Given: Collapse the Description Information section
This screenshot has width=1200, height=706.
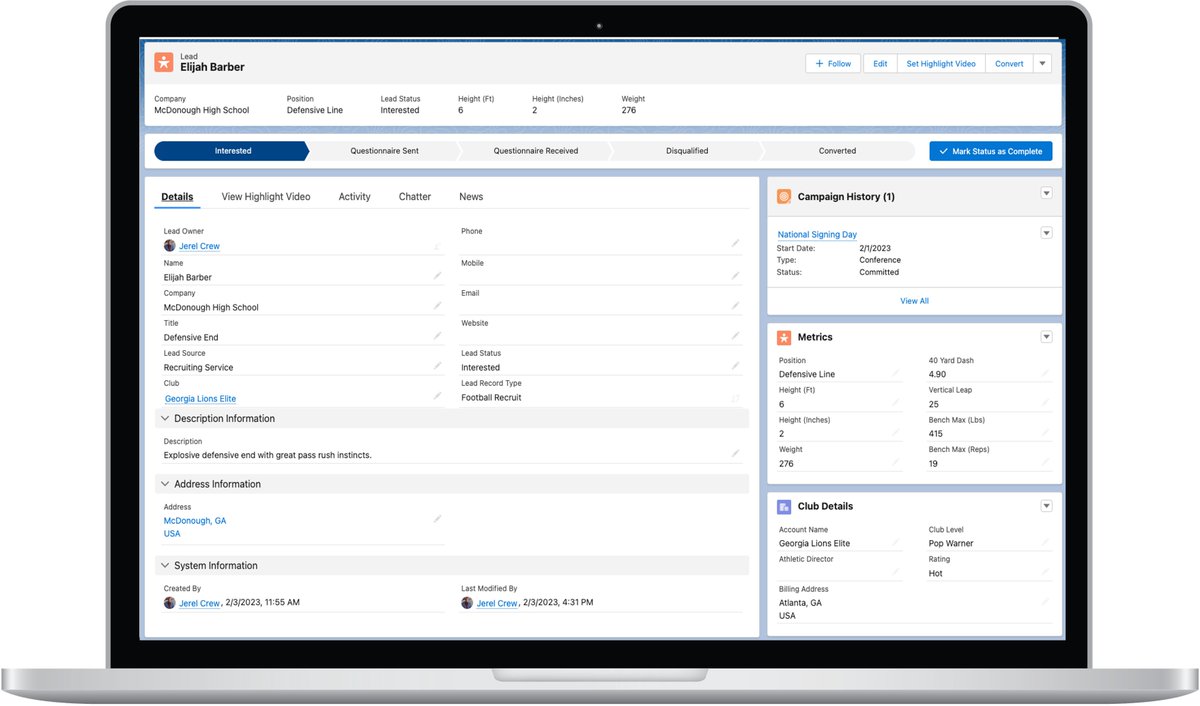Looking at the screenshot, I should [164, 418].
